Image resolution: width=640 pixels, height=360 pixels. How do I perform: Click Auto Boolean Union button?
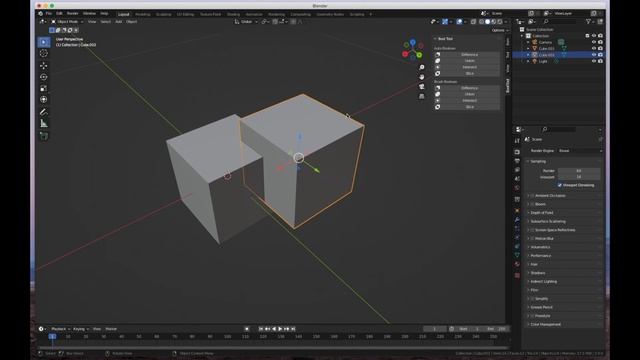[470, 61]
